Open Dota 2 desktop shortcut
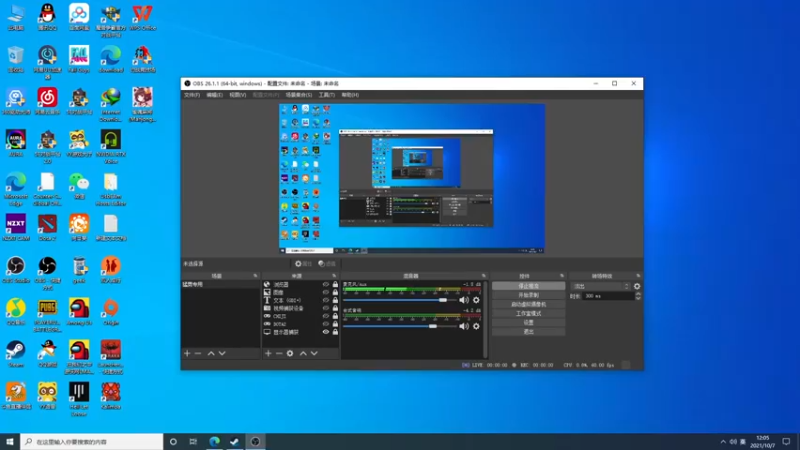The image size is (800, 450). tap(47, 228)
